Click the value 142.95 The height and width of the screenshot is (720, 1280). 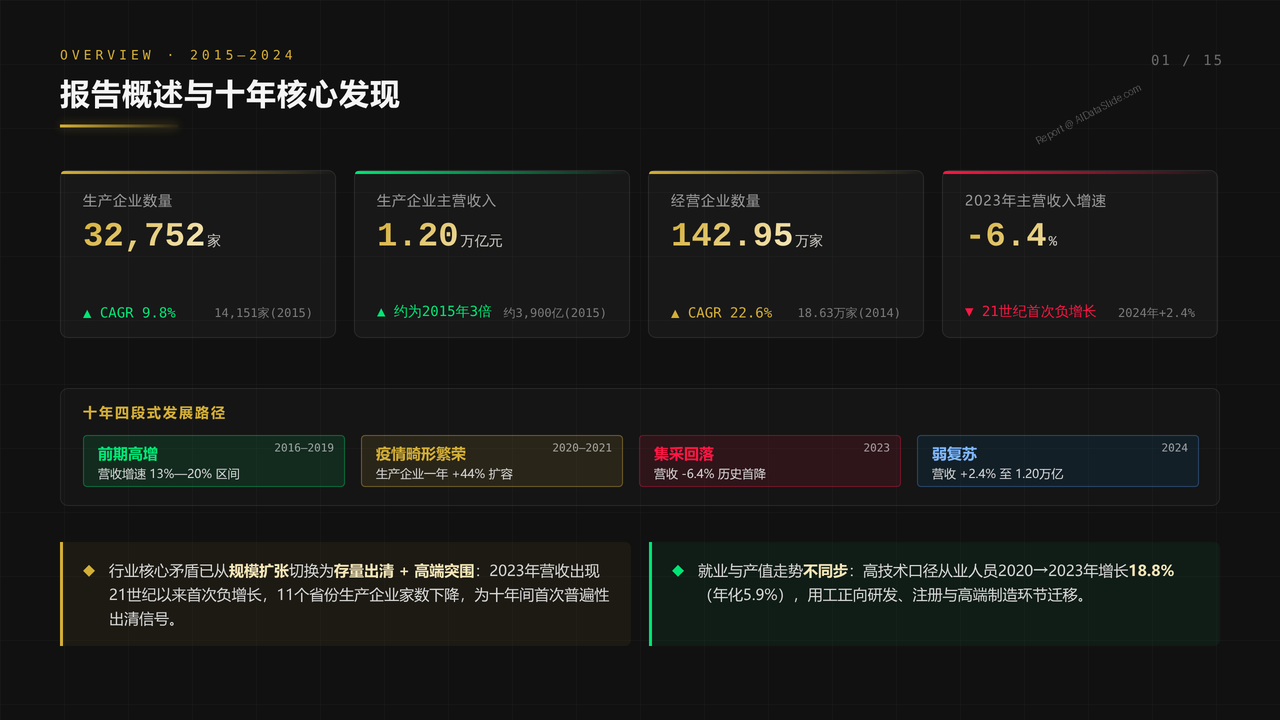[x=732, y=235]
